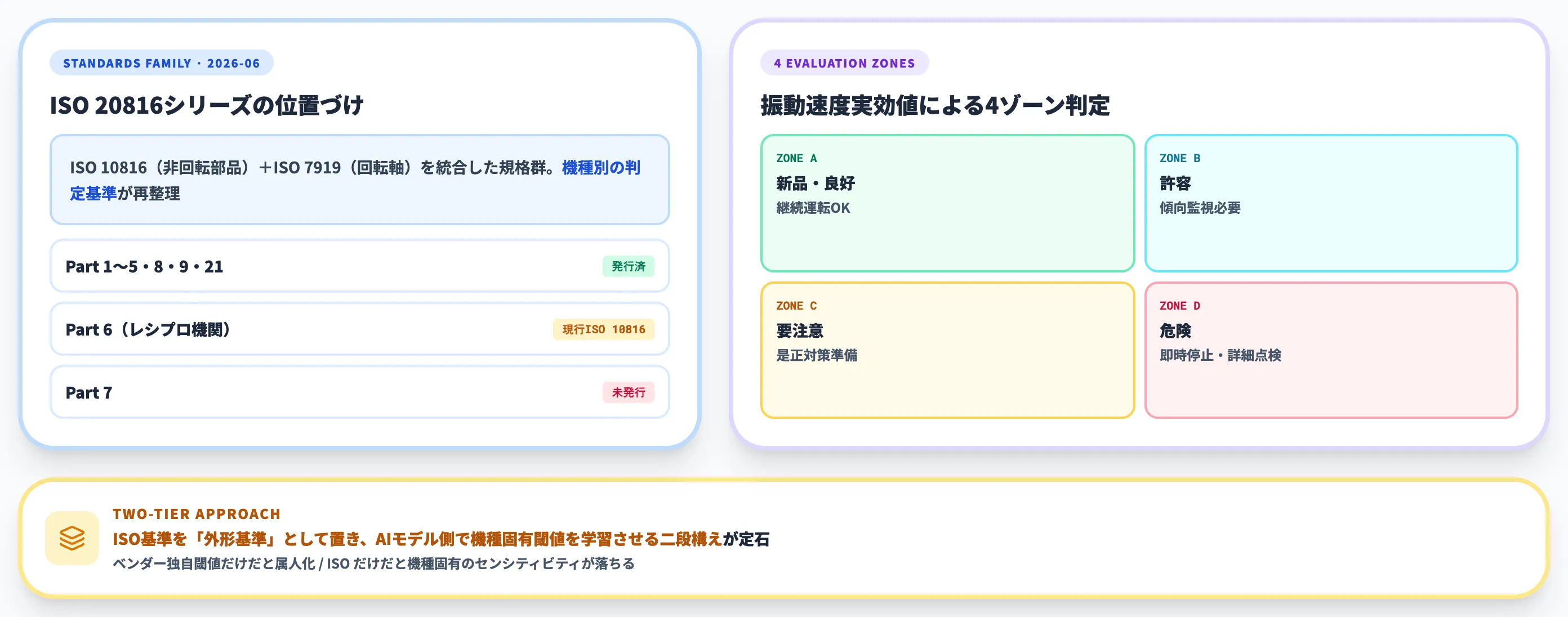Click the ZONE C label

tap(796, 306)
